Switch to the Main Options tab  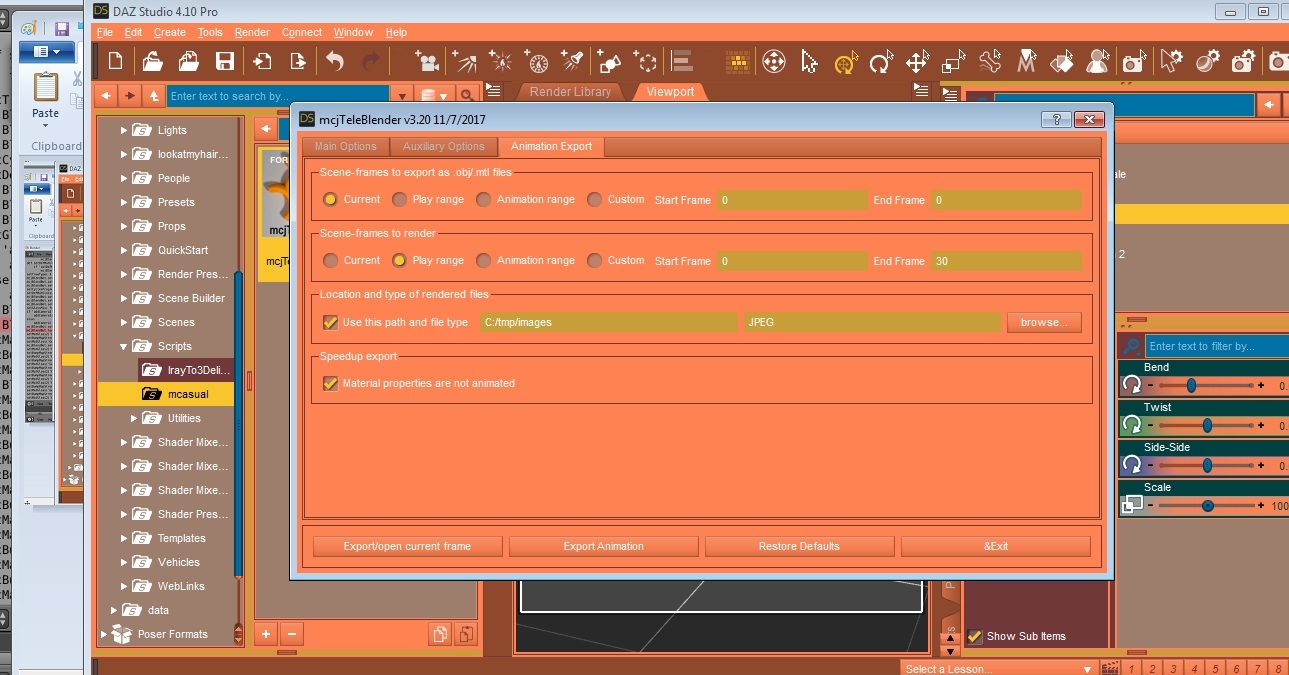345,147
